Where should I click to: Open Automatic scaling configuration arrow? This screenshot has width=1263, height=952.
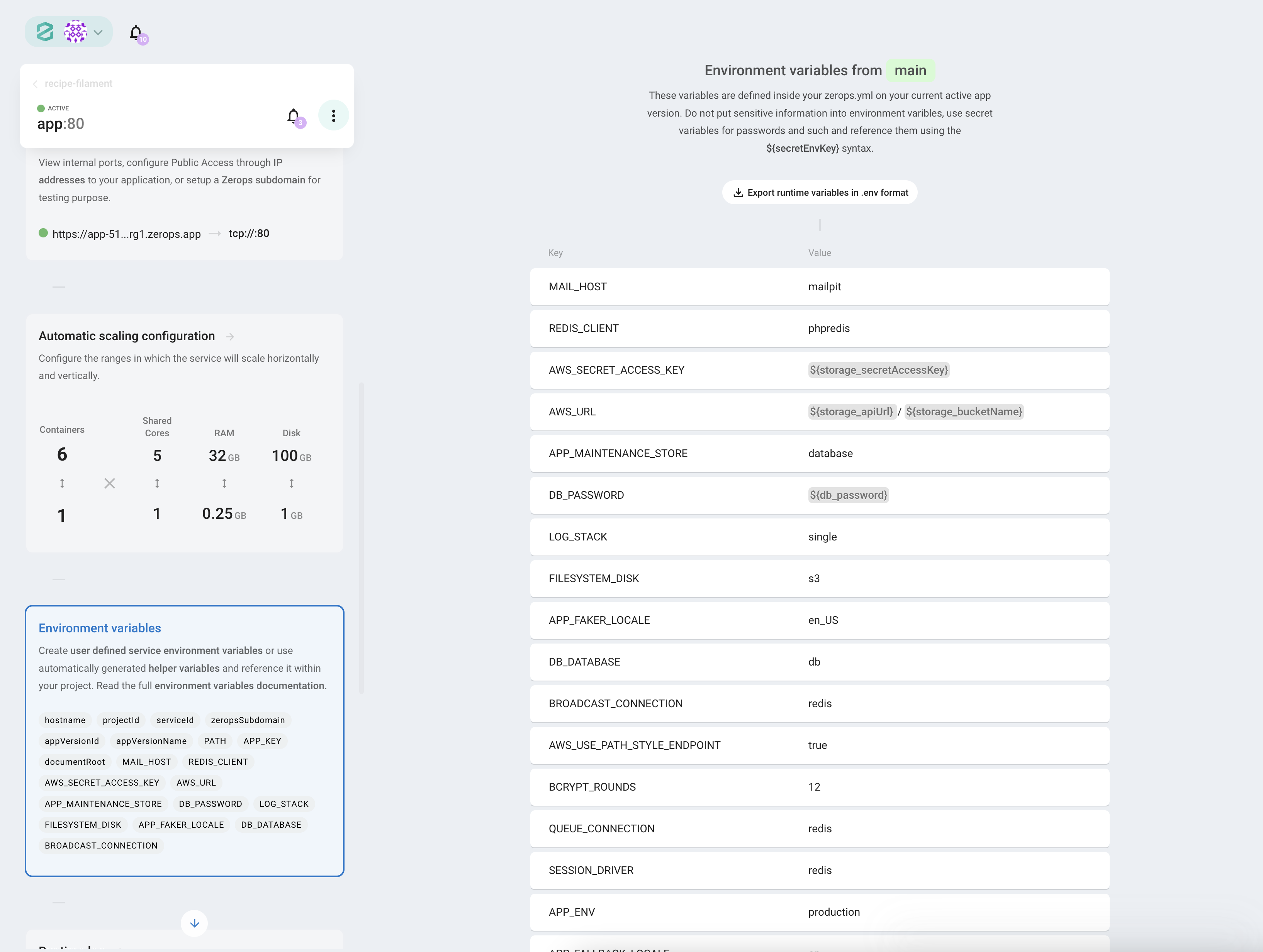pos(230,337)
